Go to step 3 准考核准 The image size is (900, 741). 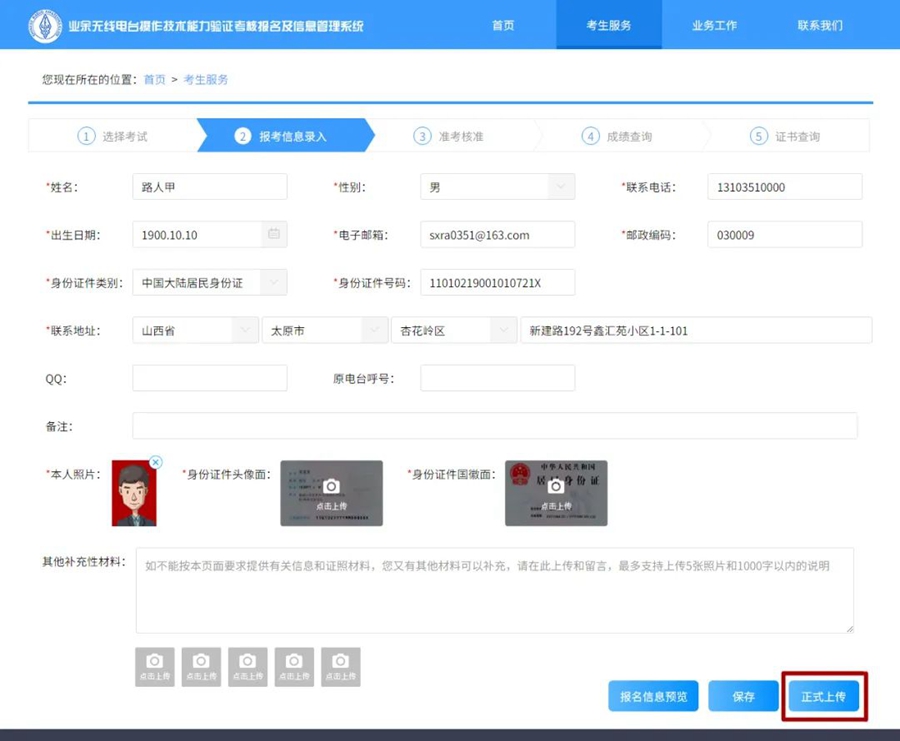pyautogui.click(x=449, y=136)
